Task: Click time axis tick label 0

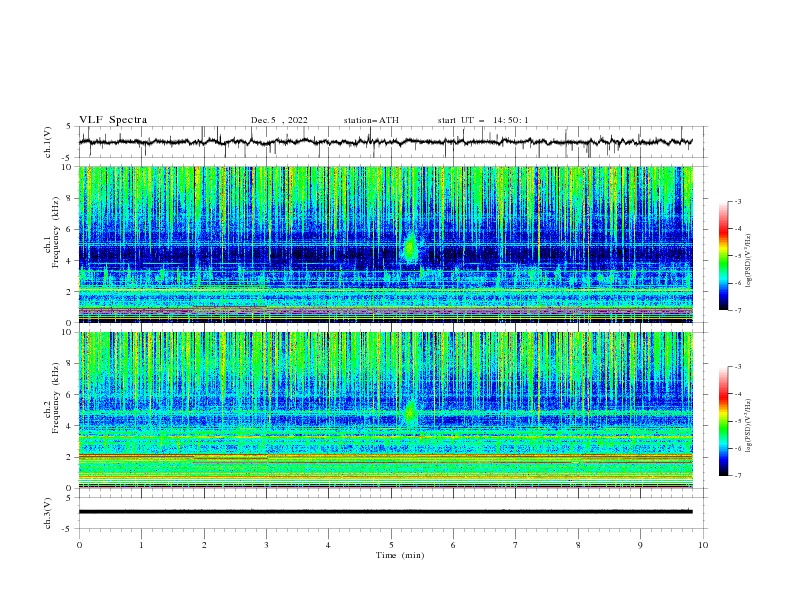Action: pyautogui.click(x=79, y=545)
